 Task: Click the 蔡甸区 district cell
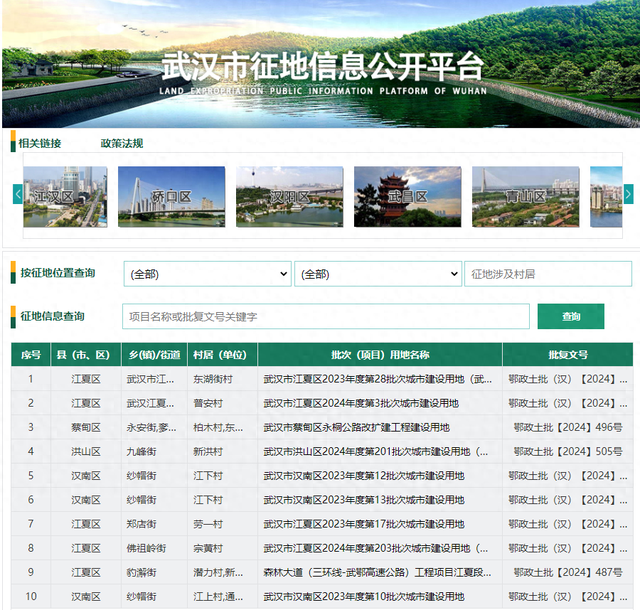pyautogui.click(x=86, y=427)
